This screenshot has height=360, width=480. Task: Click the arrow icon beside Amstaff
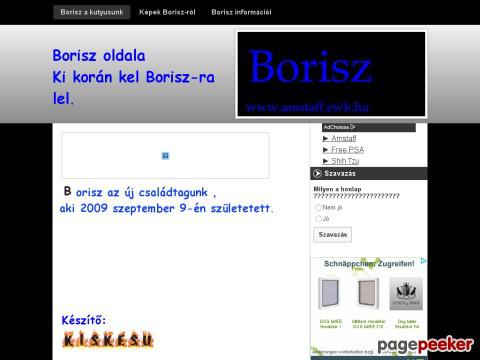pos(326,138)
